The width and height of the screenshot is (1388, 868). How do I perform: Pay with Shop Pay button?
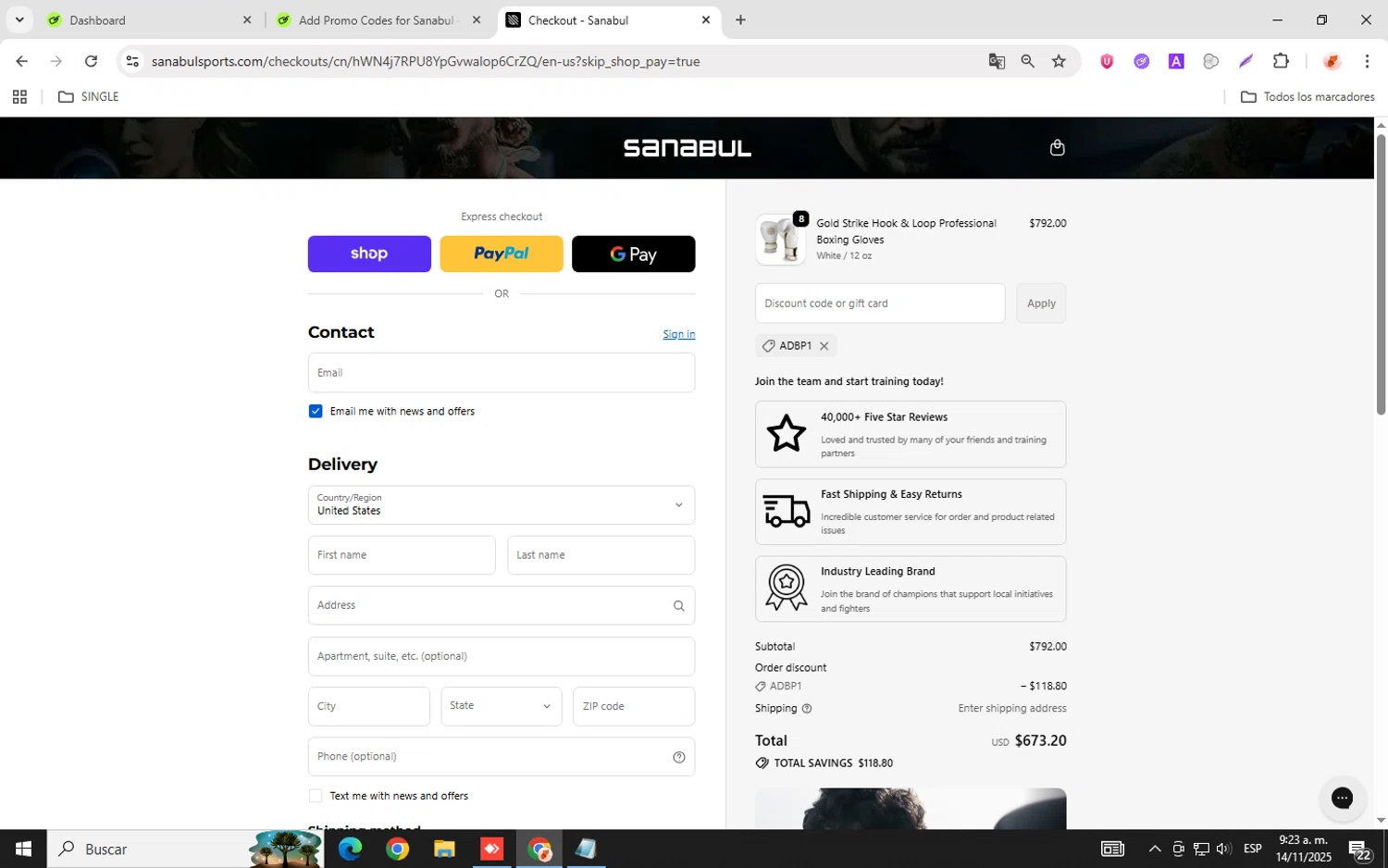pos(369,254)
